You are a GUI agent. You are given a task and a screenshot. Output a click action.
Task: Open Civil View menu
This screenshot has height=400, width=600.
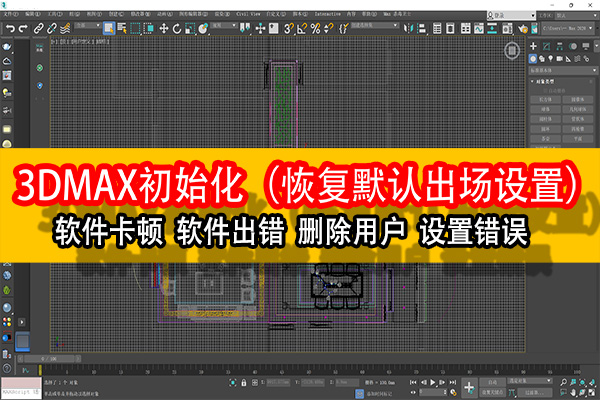point(248,14)
